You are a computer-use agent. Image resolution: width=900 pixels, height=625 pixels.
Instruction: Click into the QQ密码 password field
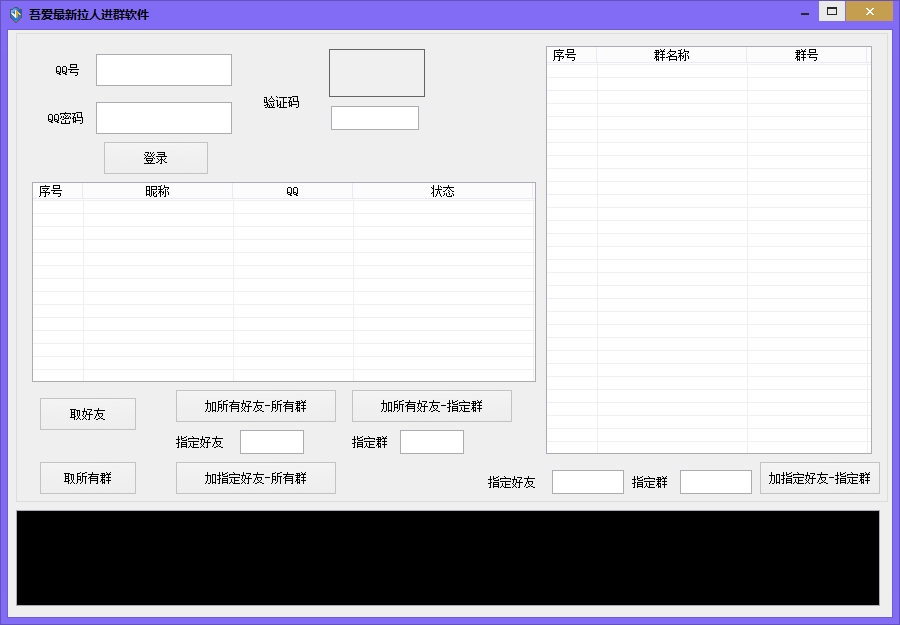(x=164, y=118)
